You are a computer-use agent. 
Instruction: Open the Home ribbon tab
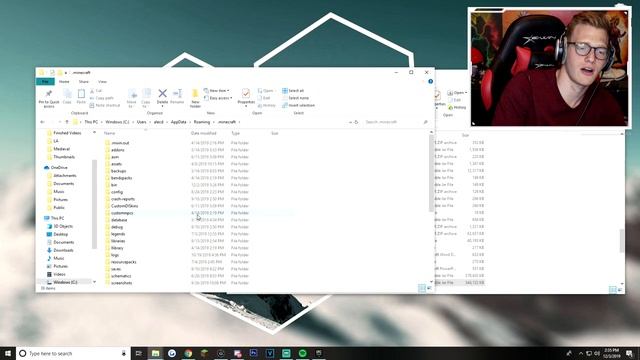coord(64,82)
